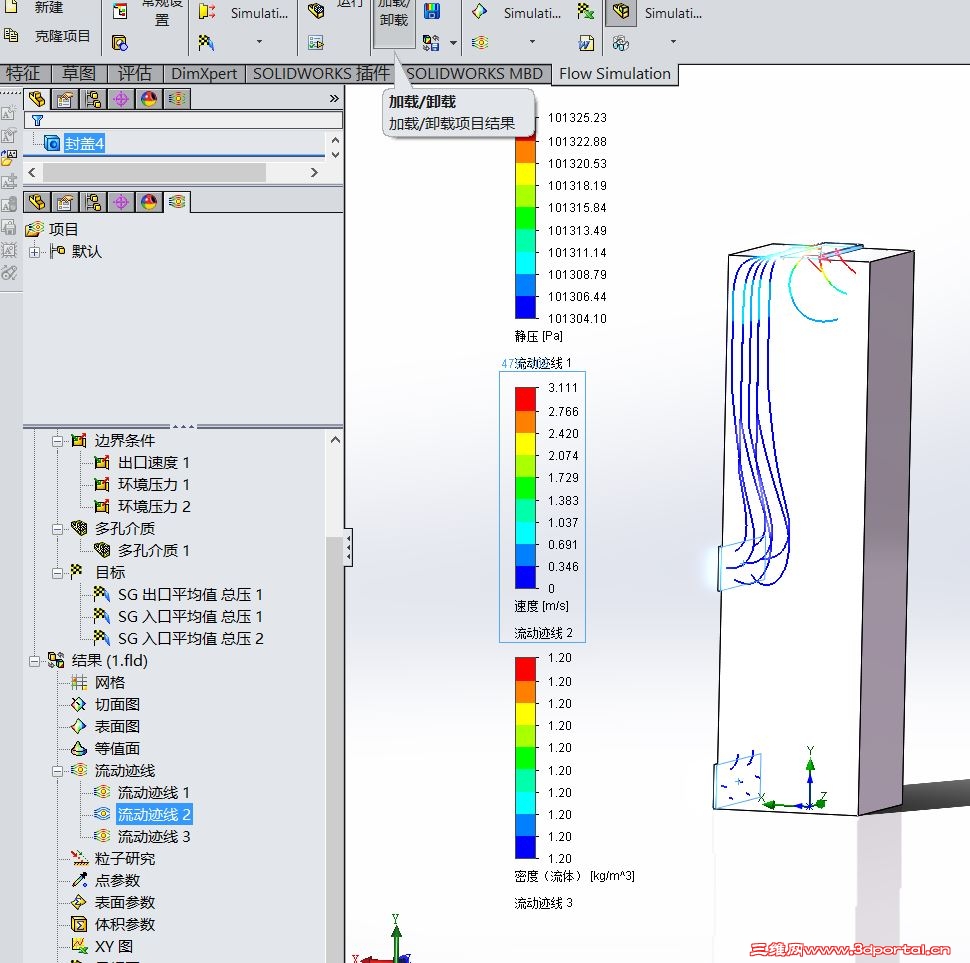Viewport: 970px width, 963px height.
Task: Select 多孔介质 1 item
Action: tap(153, 550)
